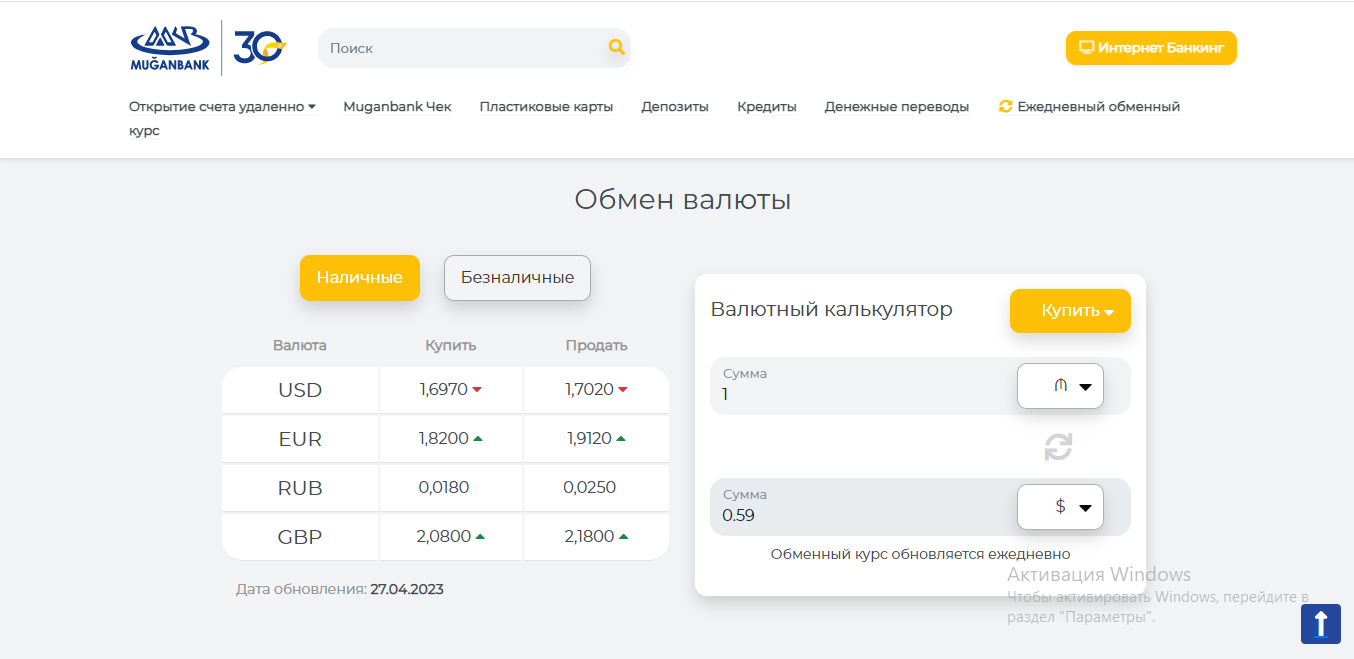Click the swap currencies refresh icon
Image resolution: width=1354 pixels, height=659 pixels.
1058,447
